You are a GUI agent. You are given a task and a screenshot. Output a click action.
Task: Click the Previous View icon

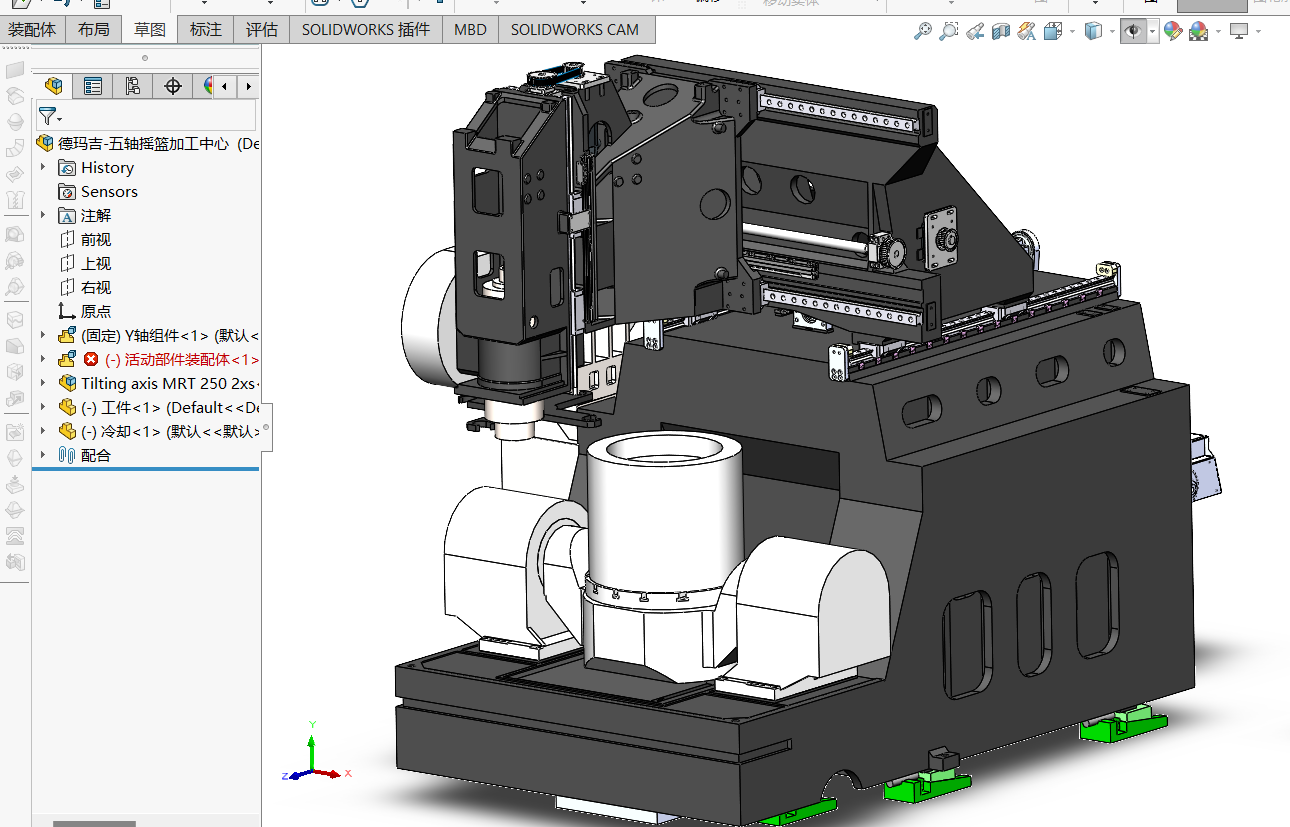click(975, 32)
